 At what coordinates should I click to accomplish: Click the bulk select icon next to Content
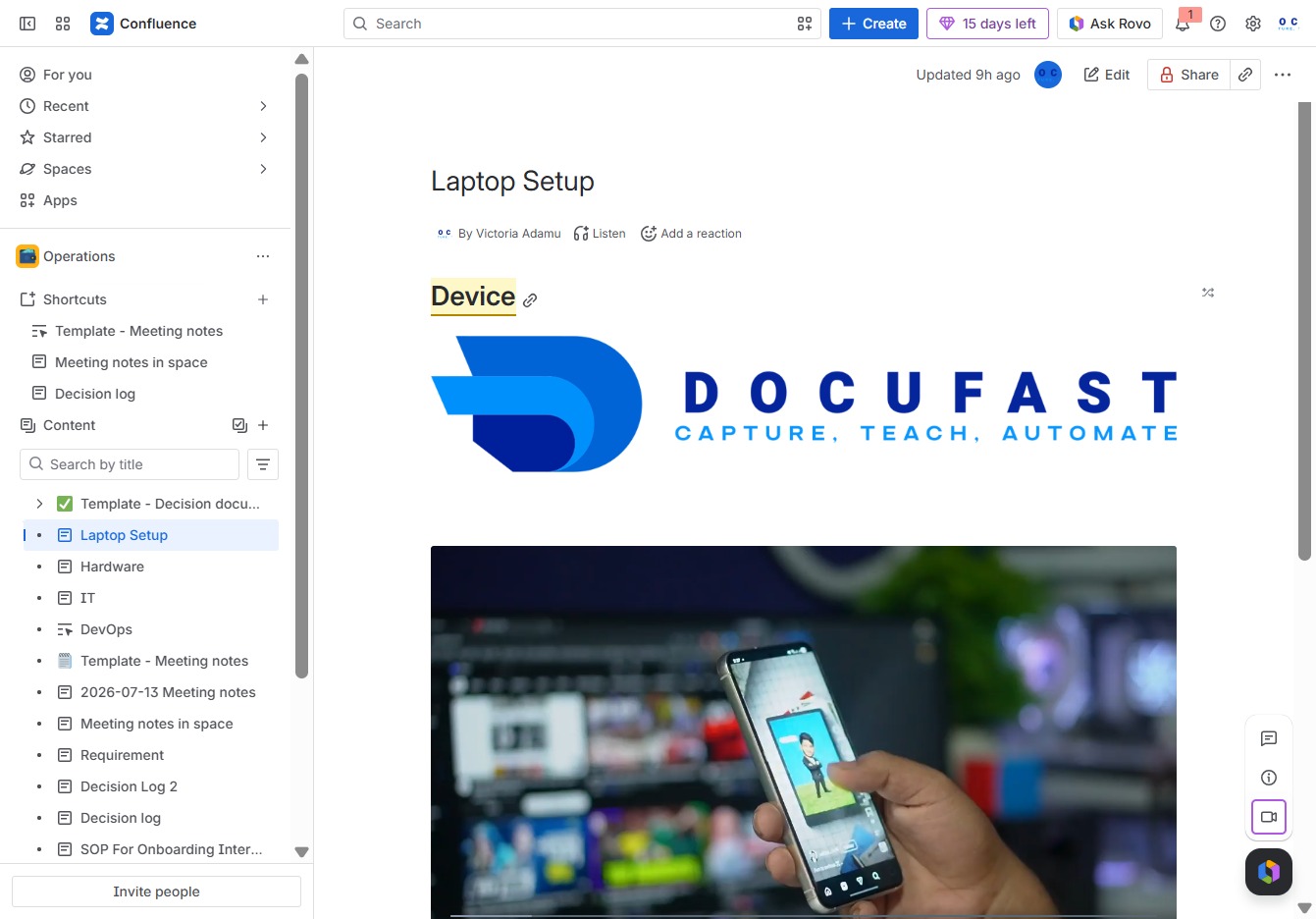coord(239,425)
